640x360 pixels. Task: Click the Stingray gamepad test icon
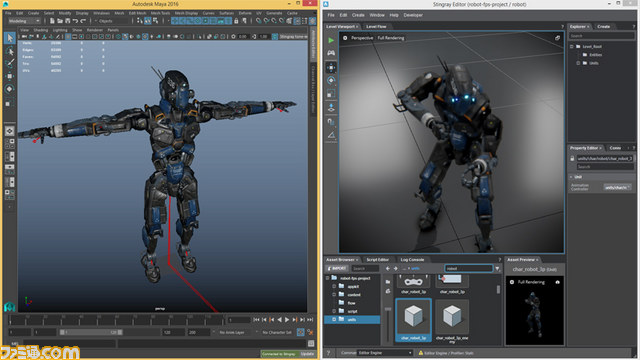331,53
